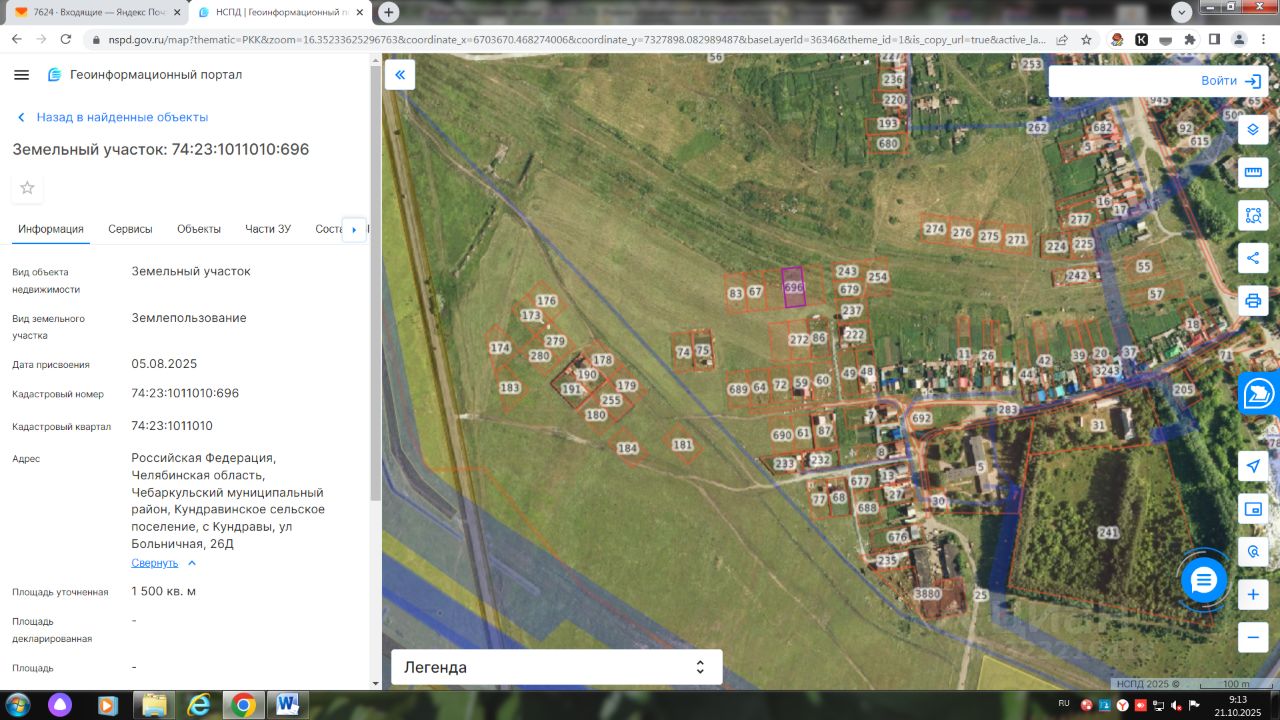Open Internet Explorer from the taskbar
The height and width of the screenshot is (720, 1280).
(199, 705)
